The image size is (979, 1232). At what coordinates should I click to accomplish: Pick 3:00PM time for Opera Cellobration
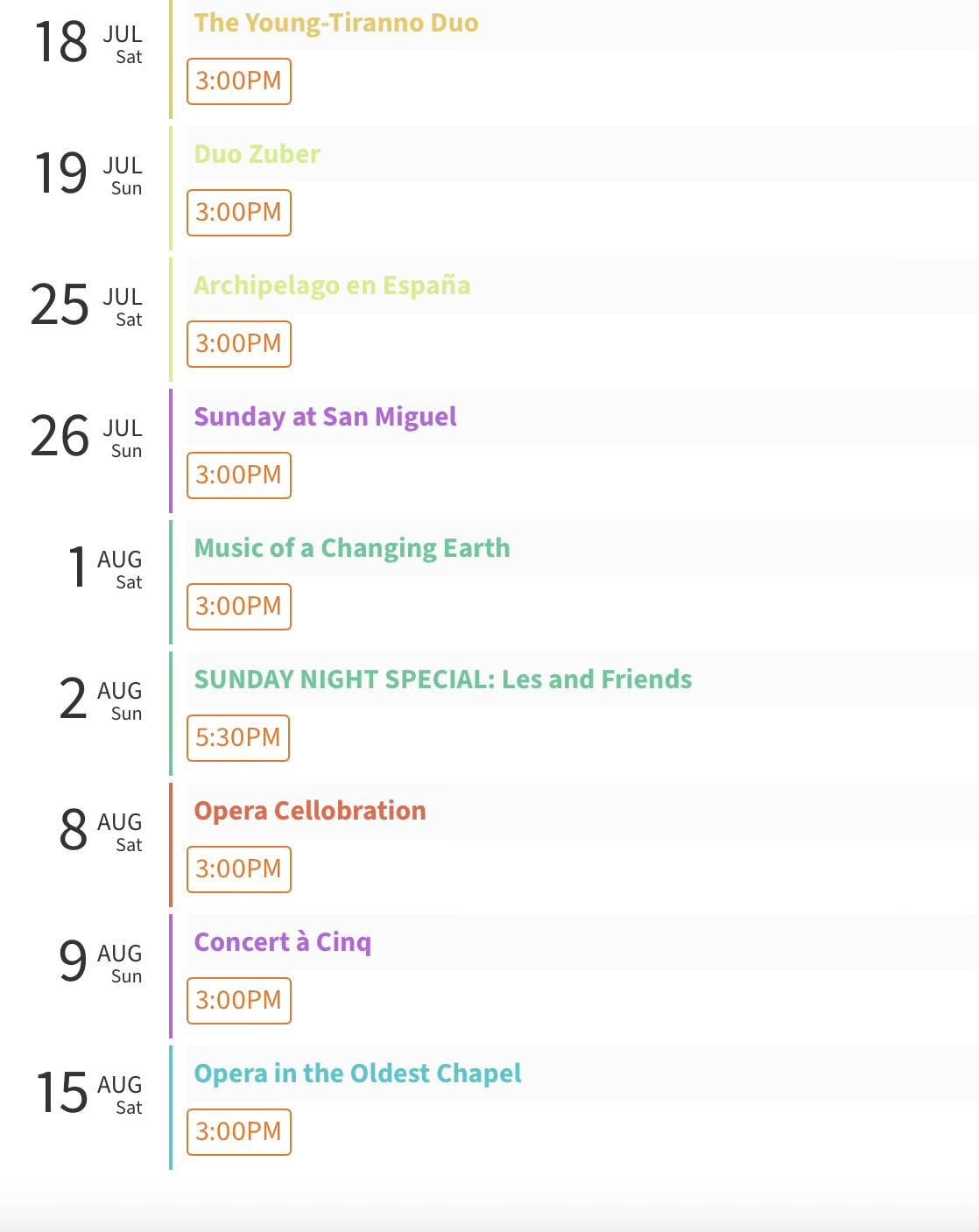(x=239, y=869)
